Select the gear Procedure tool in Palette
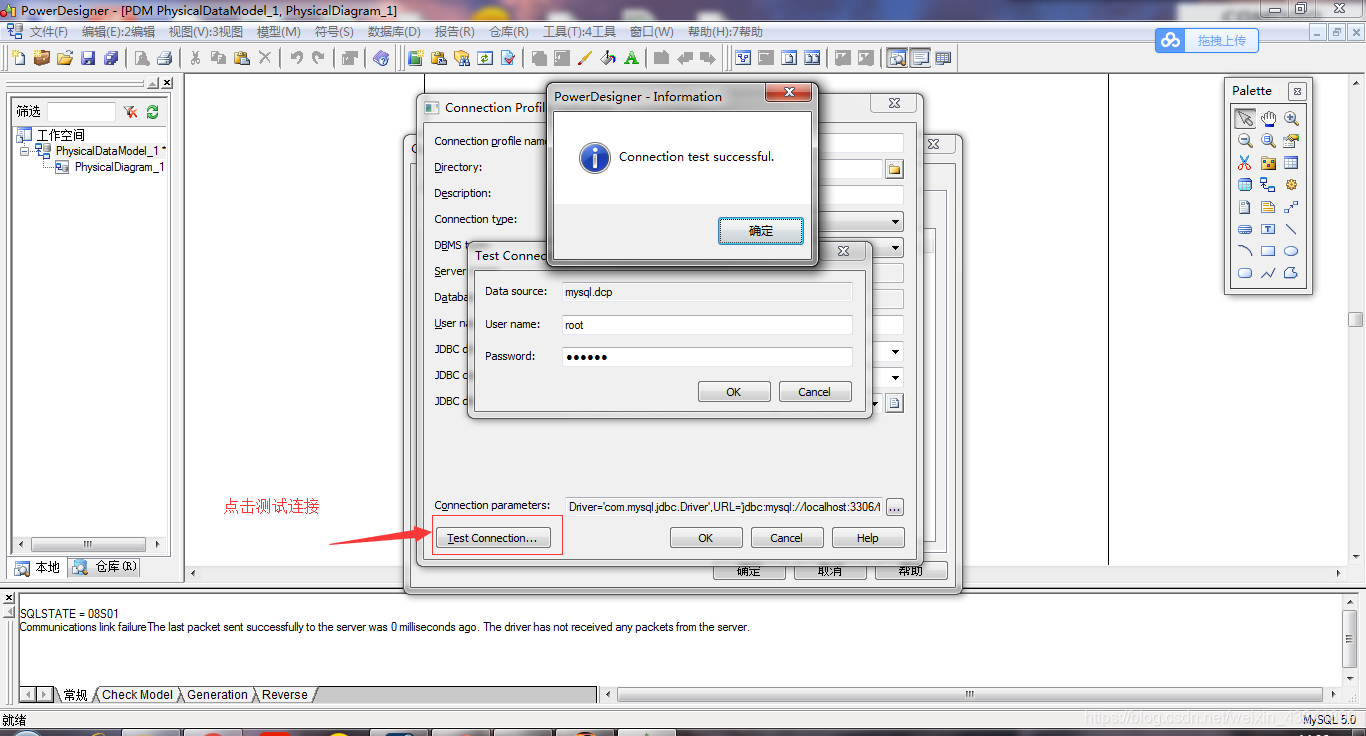Screen dimensions: 1366x736 click(1291, 185)
